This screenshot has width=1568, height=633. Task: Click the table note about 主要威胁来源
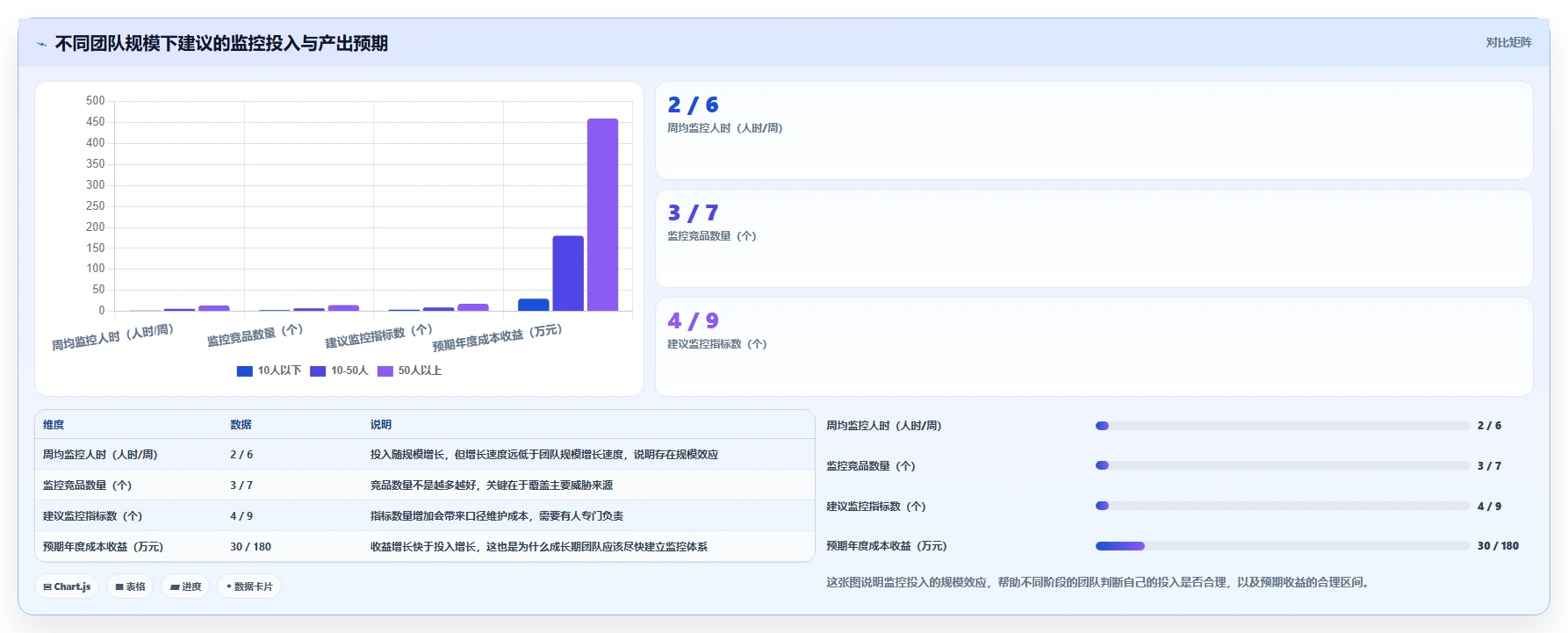[x=492, y=486]
